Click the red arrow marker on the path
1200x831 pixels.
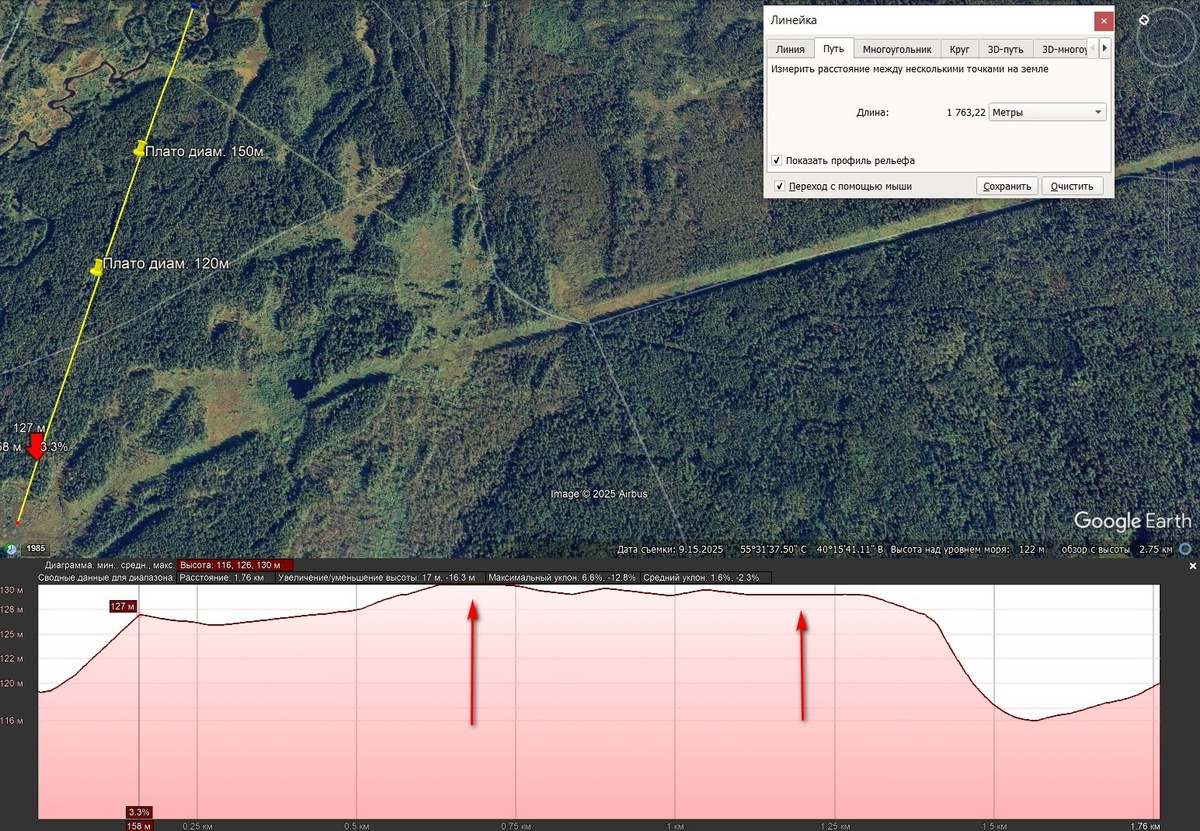[x=36, y=447]
